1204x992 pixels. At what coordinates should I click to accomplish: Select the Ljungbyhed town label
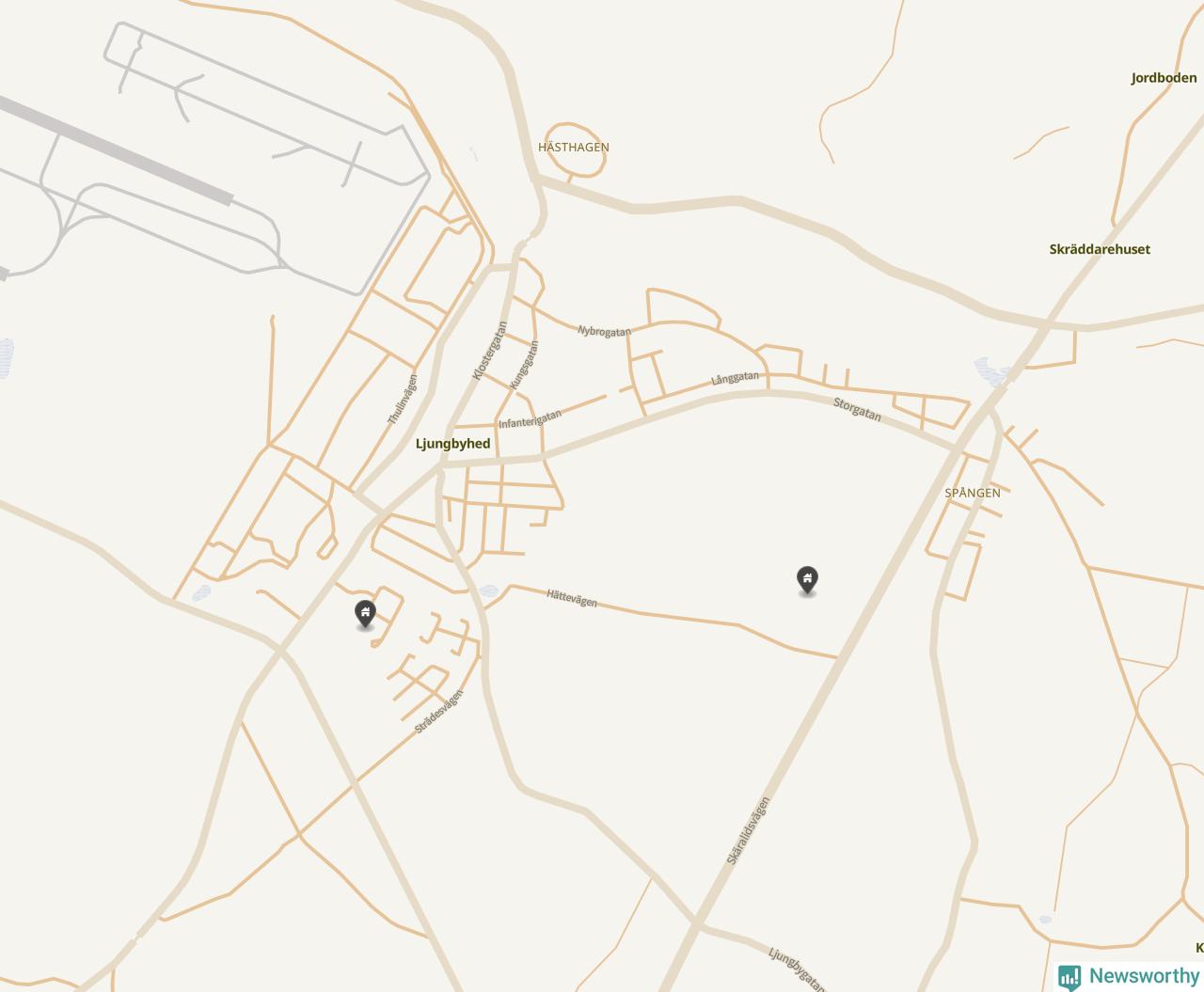[x=452, y=444]
